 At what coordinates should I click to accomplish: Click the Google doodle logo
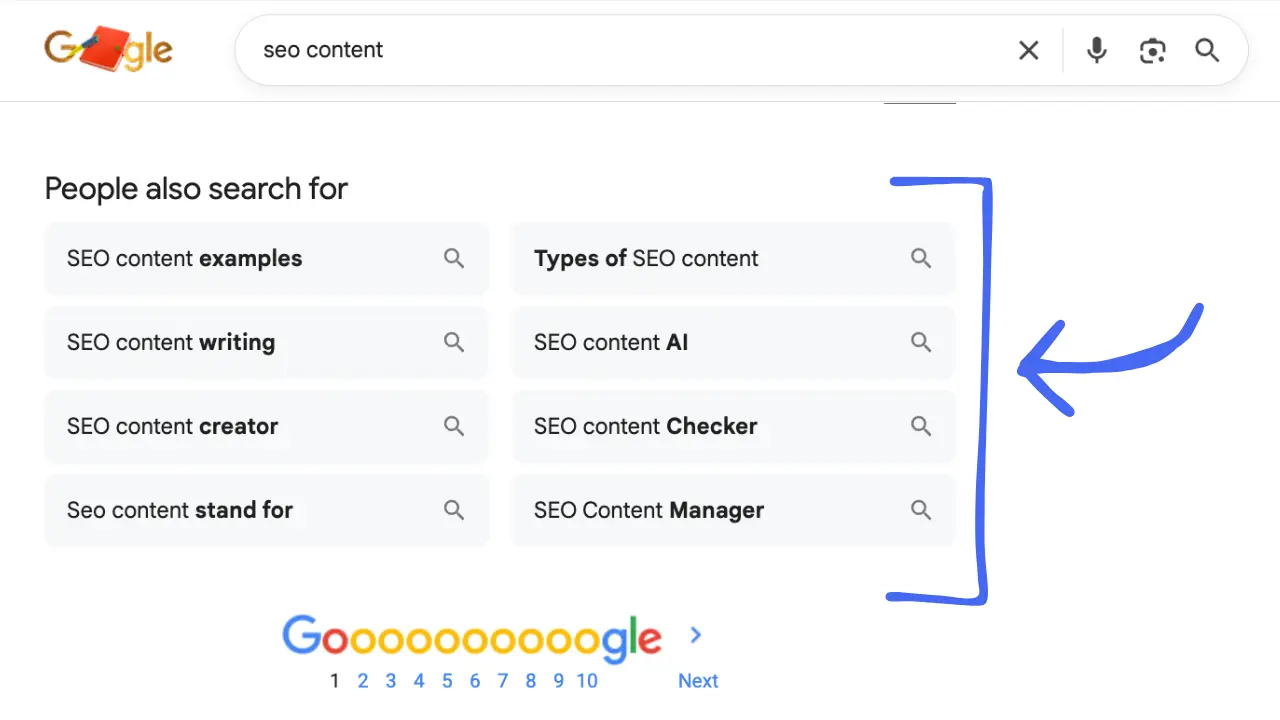click(x=108, y=50)
